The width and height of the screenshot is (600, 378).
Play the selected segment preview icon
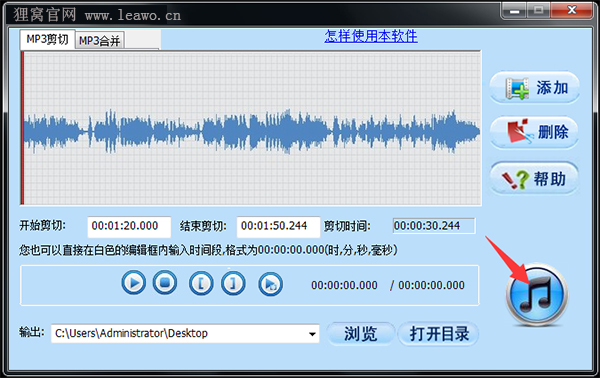point(271,284)
